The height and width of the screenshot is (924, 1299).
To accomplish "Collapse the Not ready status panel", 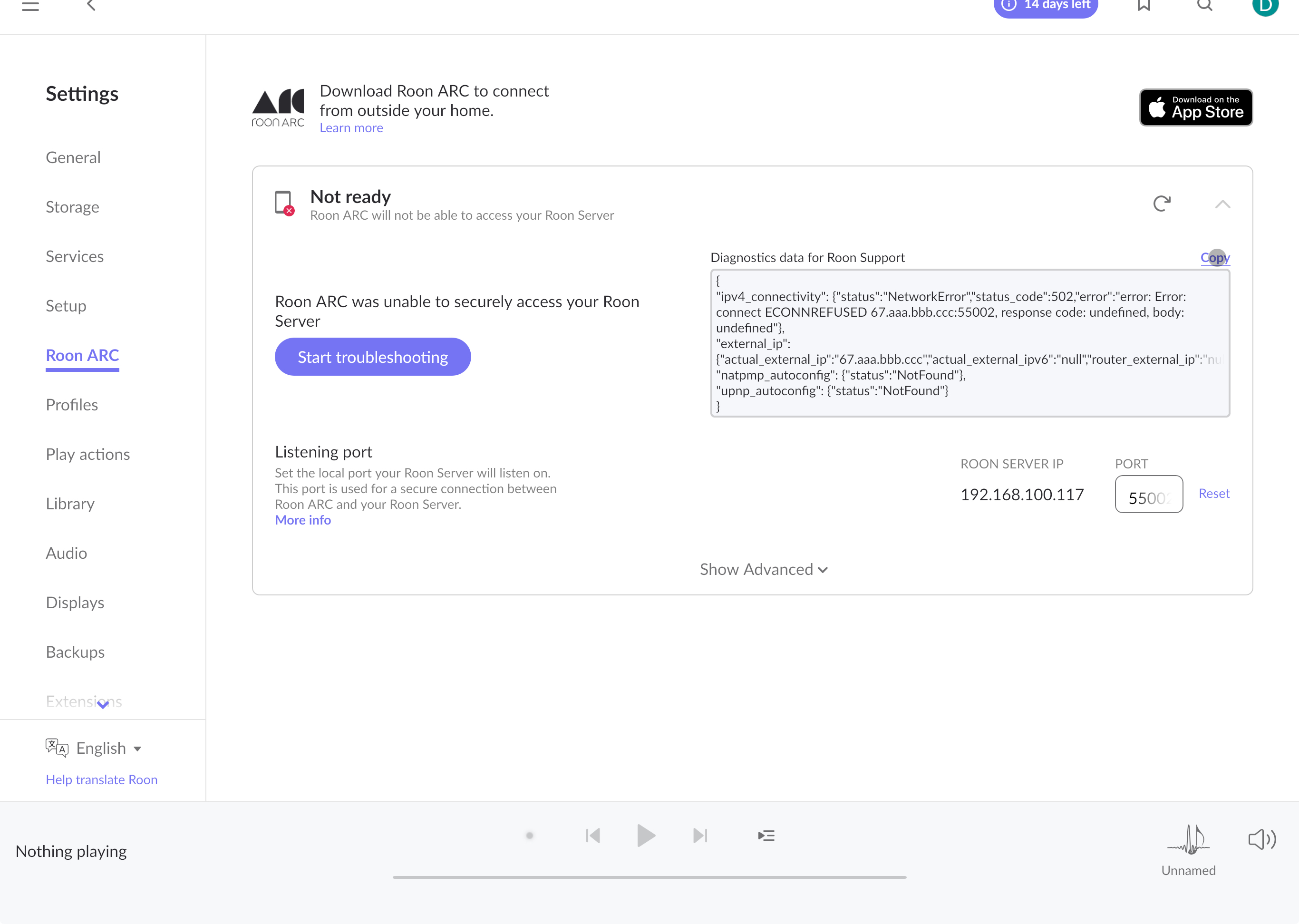I will [x=1222, y=204].
